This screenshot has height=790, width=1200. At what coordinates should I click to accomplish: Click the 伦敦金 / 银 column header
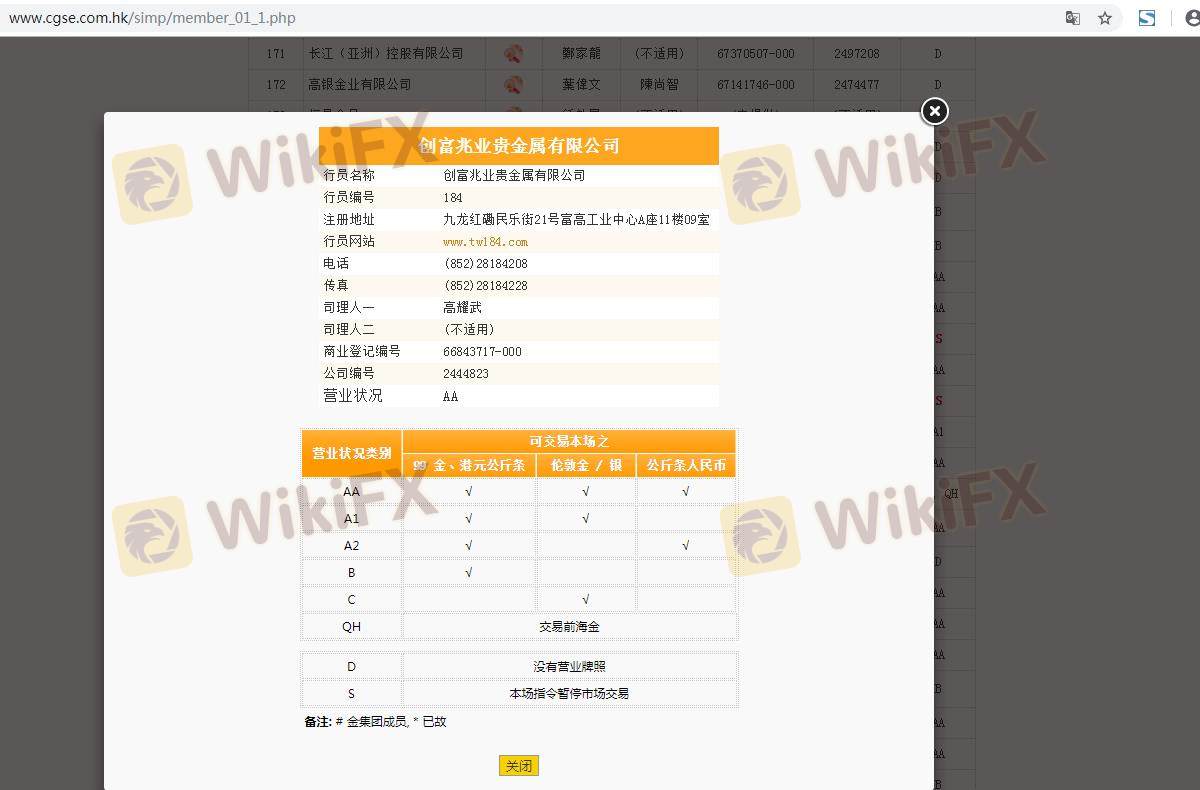[x=585, y=466]
